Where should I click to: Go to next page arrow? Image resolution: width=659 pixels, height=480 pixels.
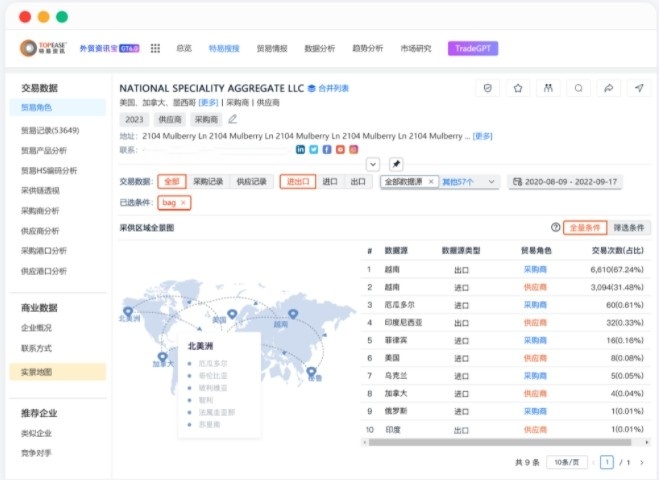pos(642,462)
